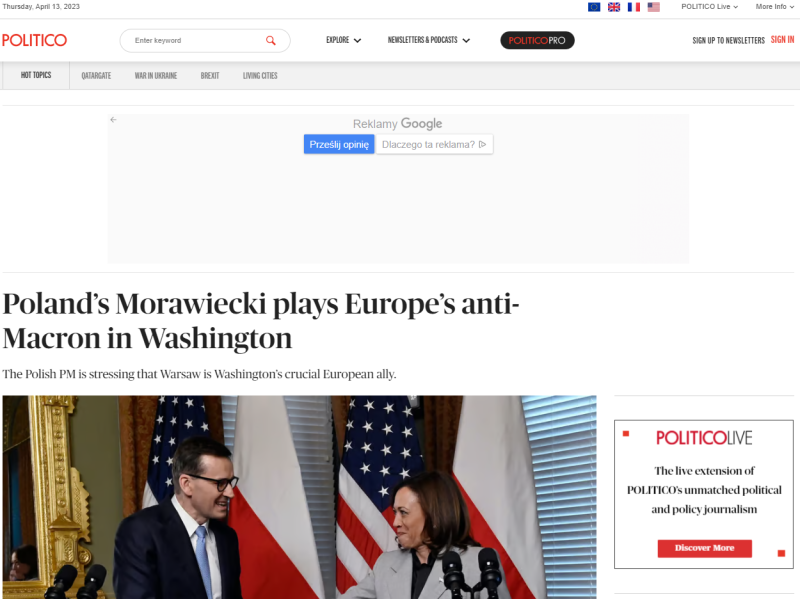Screen dimensions: 800x599
Task: Open the POLITICO PRO badge
Action: [x=537, y=40]
